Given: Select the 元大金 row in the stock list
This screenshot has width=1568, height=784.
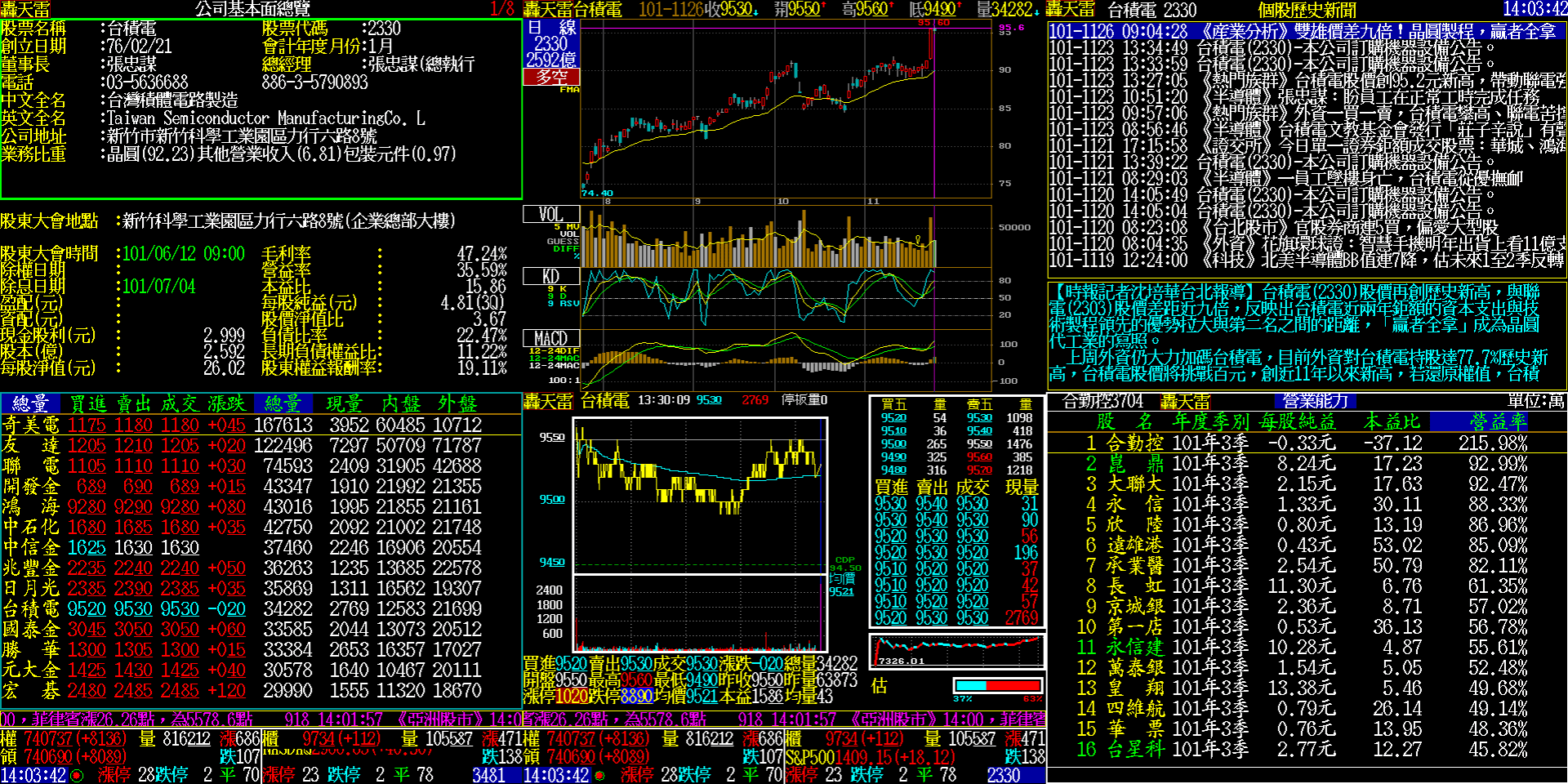Looking at the screenshot, I should point(261,670).
